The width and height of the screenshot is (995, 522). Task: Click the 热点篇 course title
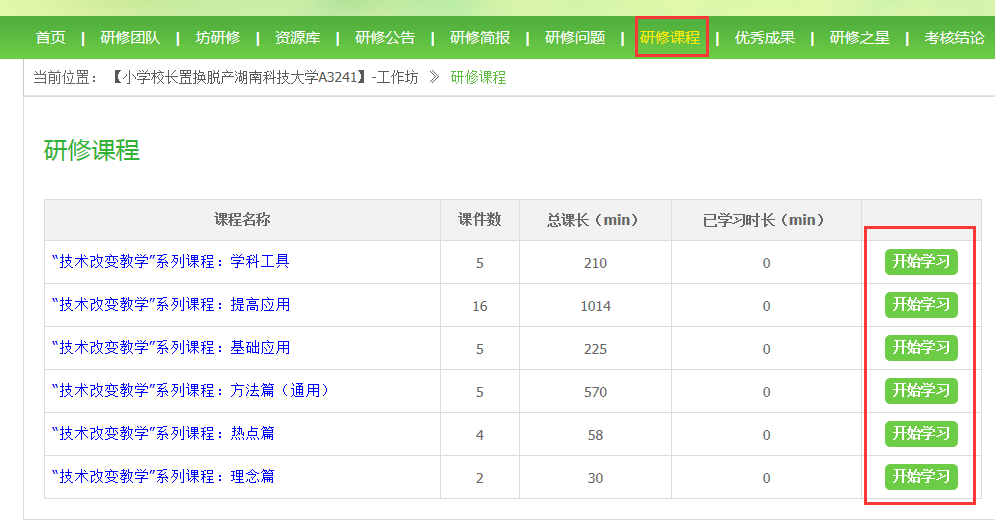tap(163, 434)
